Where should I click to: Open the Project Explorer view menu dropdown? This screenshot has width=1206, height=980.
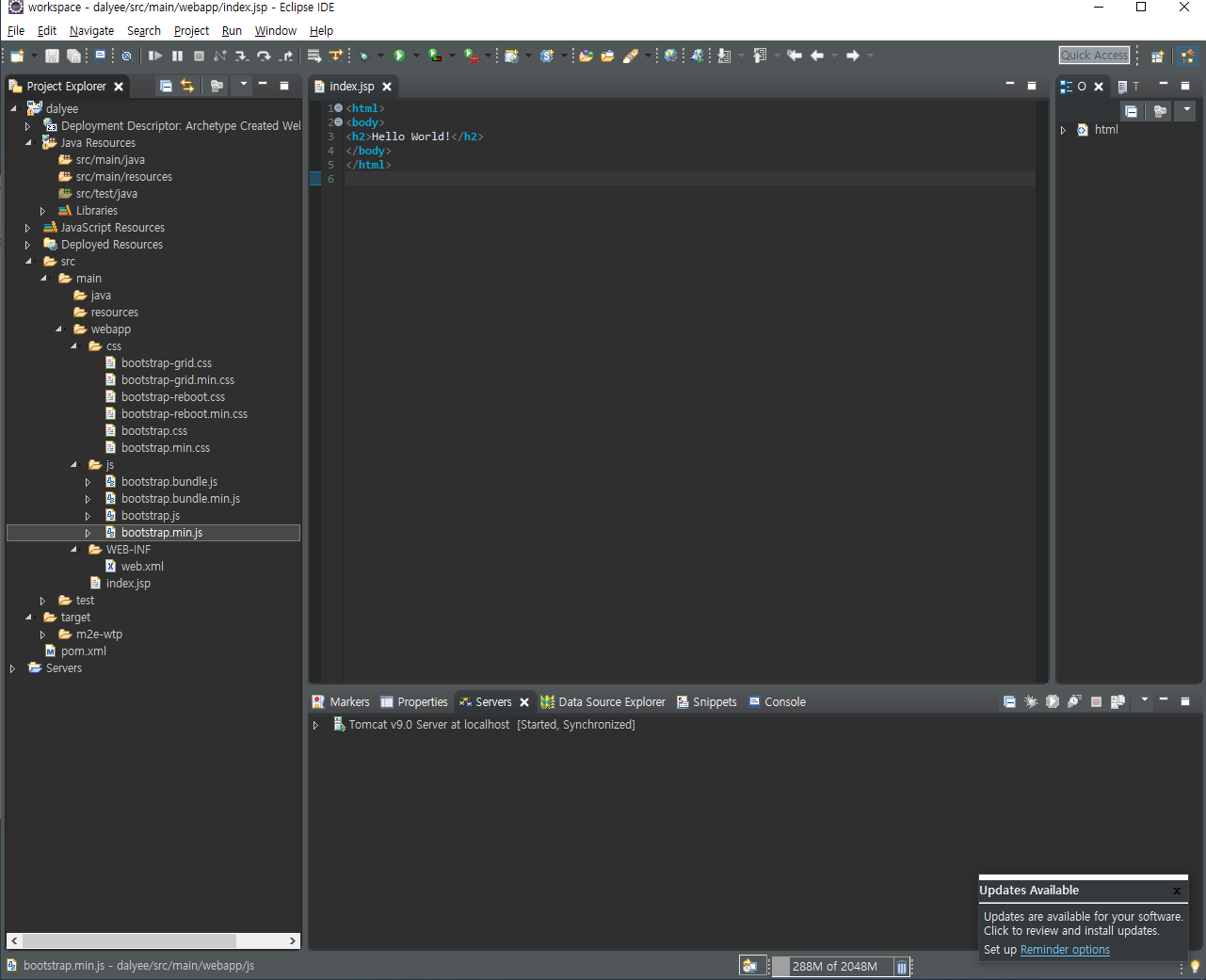point(243,84)
